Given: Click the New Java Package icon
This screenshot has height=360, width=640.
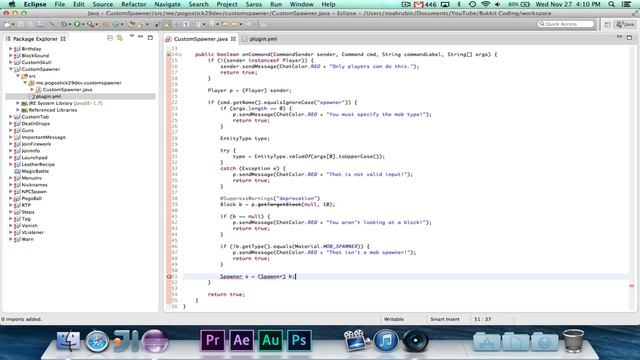Looking at the screenshot, I should [106, 24].
